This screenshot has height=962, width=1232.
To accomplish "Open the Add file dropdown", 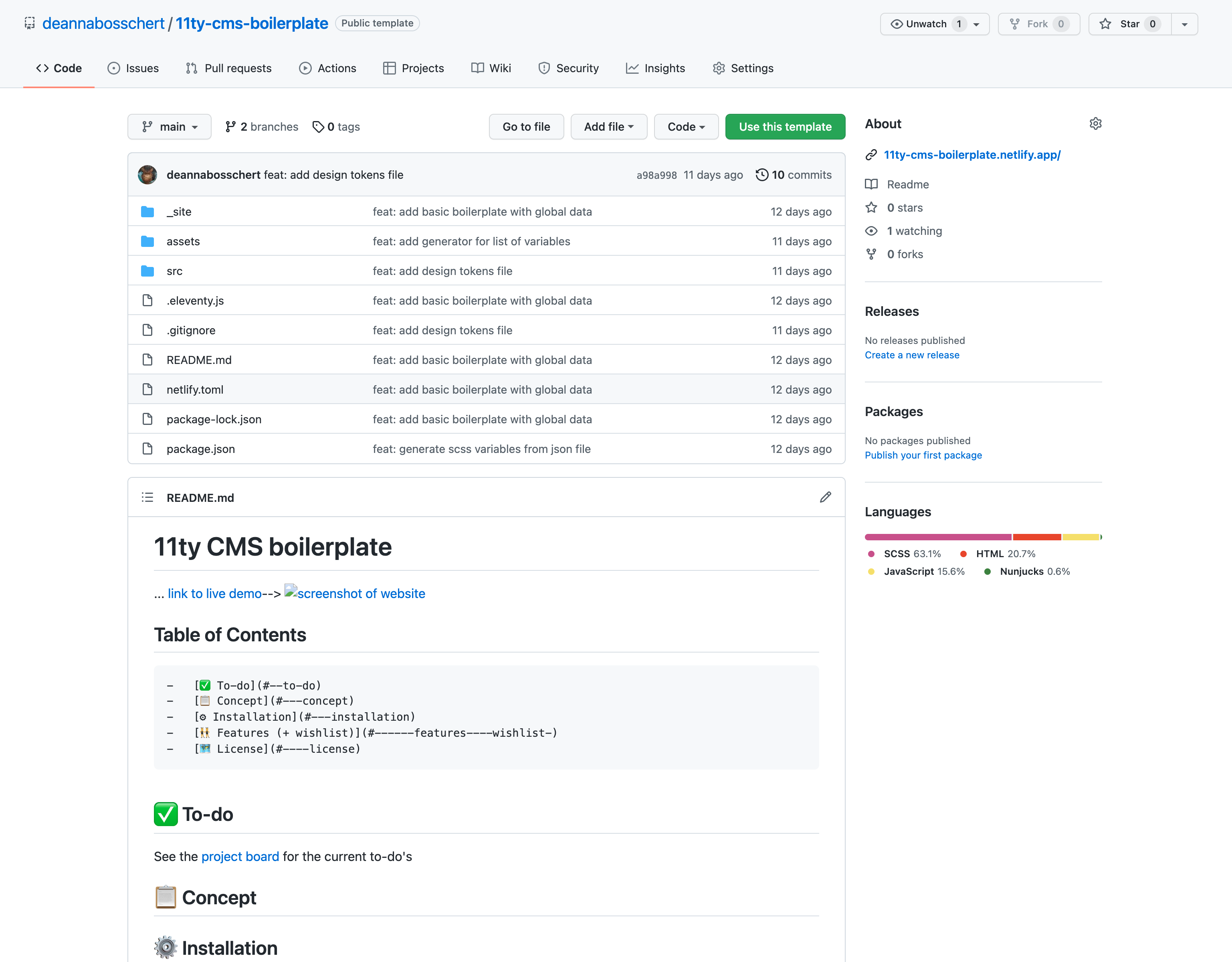I will point(608,126).
